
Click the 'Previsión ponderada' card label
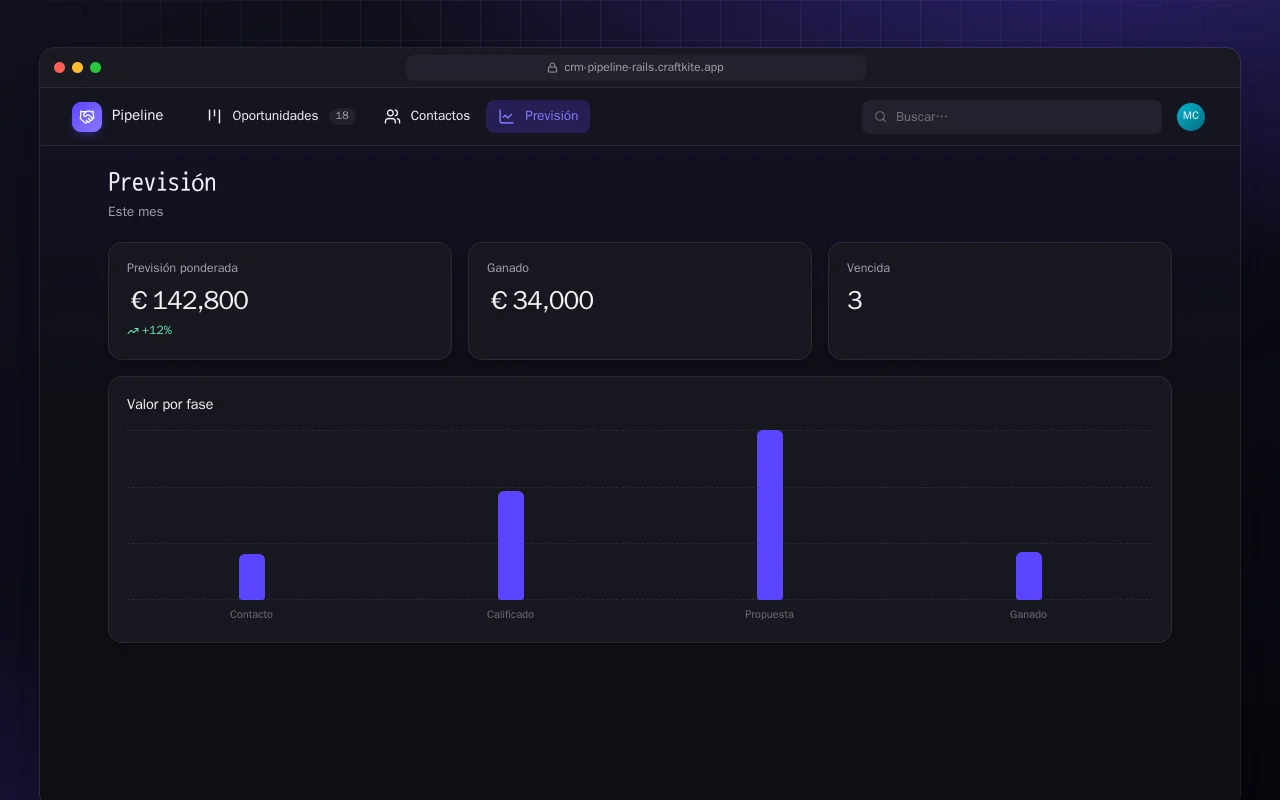pos(182,268)
